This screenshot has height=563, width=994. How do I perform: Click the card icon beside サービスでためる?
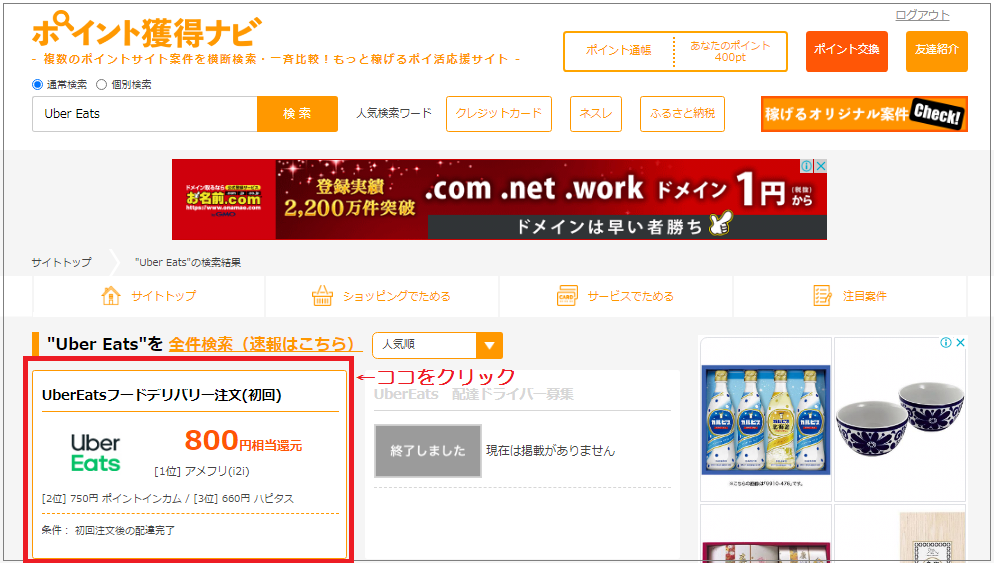click(567, 295)
